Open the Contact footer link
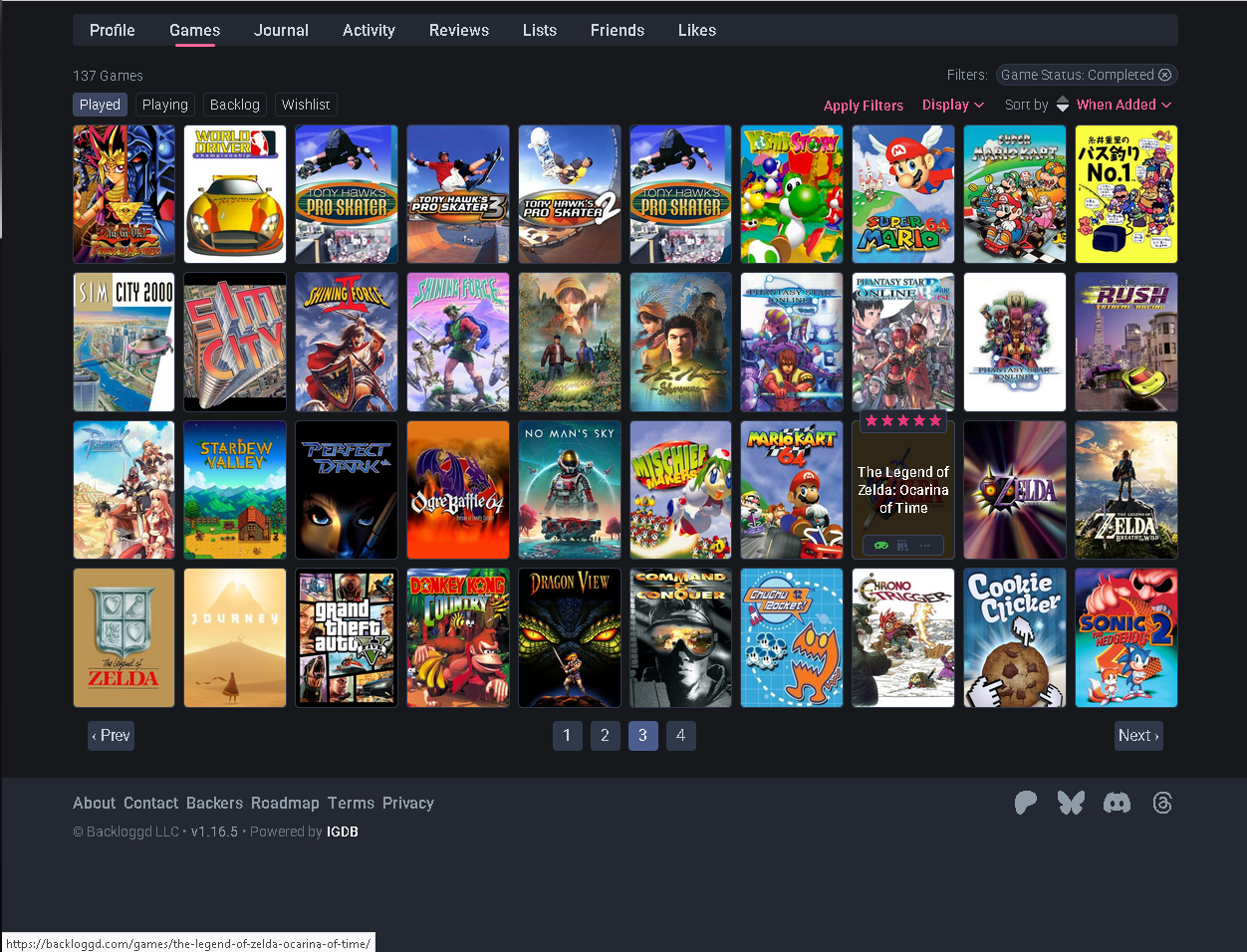 151,803
